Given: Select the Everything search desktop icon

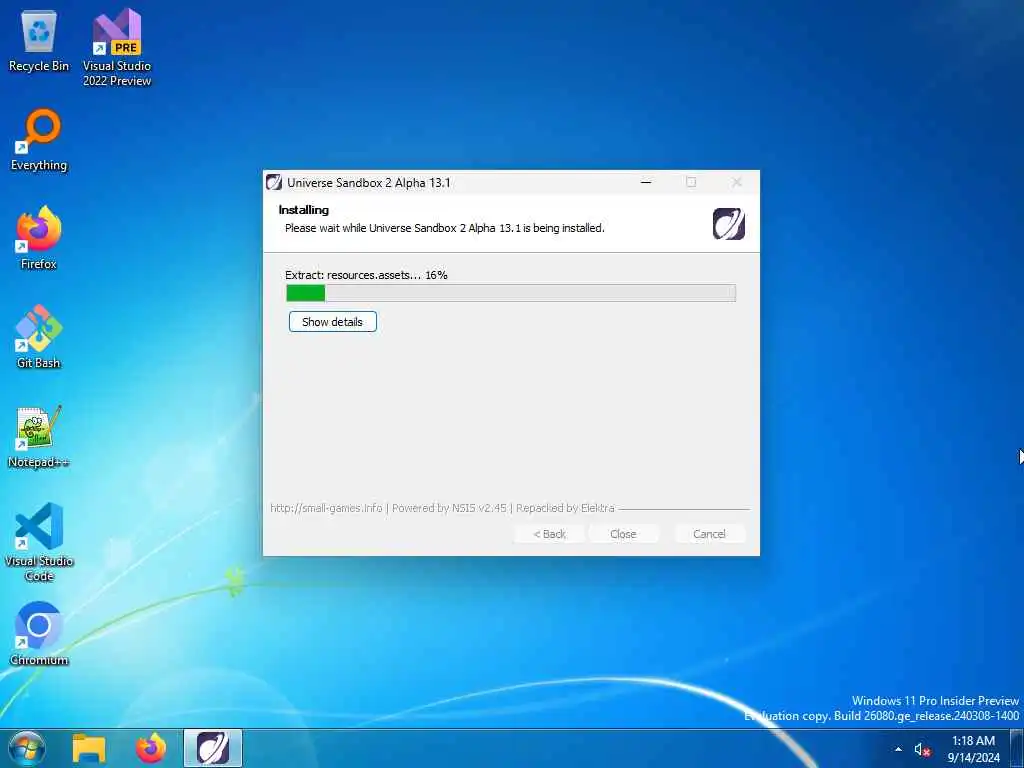Looking at the screenshot, I should coord(39,140).
